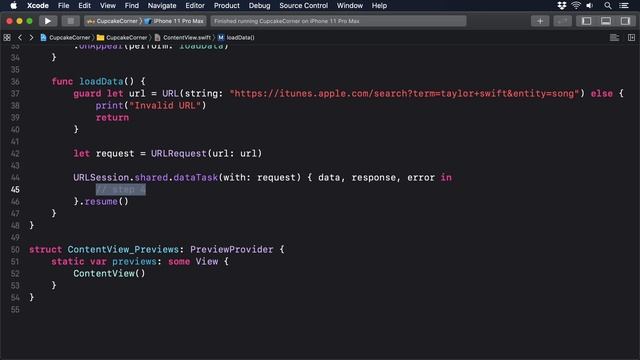Open editor options lines icon
The width and height of the screenshot is (640, 360).
pyautogui.click(x=614, y=38)
